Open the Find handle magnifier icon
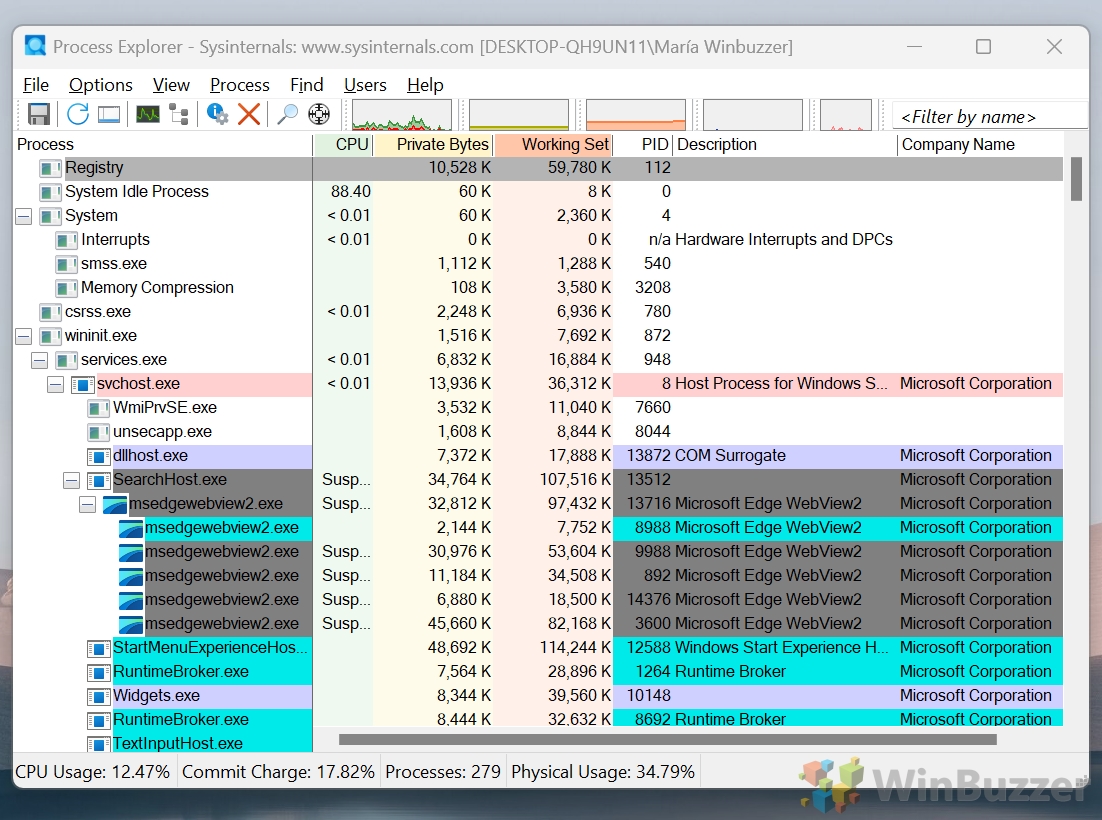The width and height of the screenshot is (1102, 820). [x=287, y=114]
